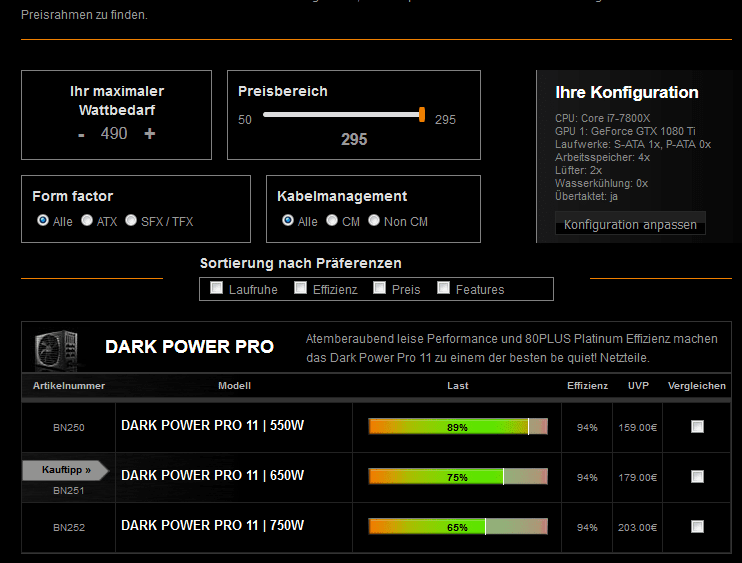Open the DARK POWER PRO series heading

click(189, 347)
